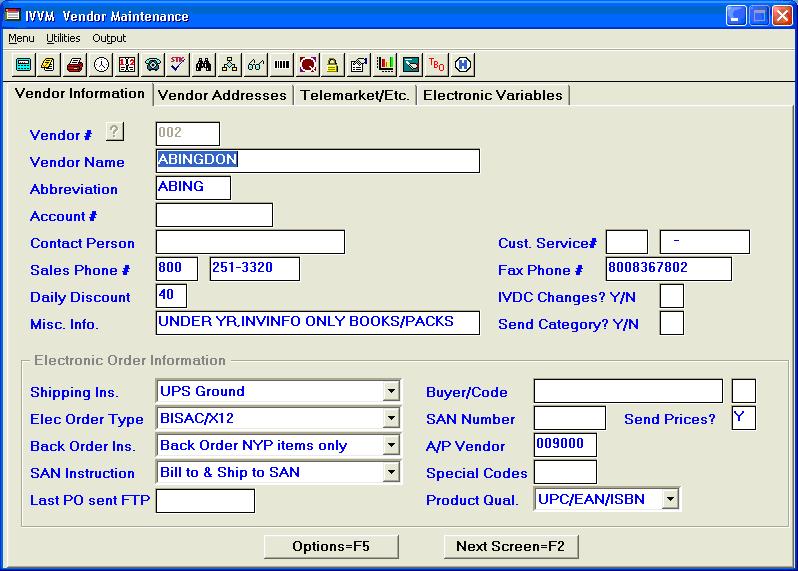The height and width of the screenshot is (571, 798).
Task: Click the Buyer/Code name field
Action: click(x=628, y=391)
